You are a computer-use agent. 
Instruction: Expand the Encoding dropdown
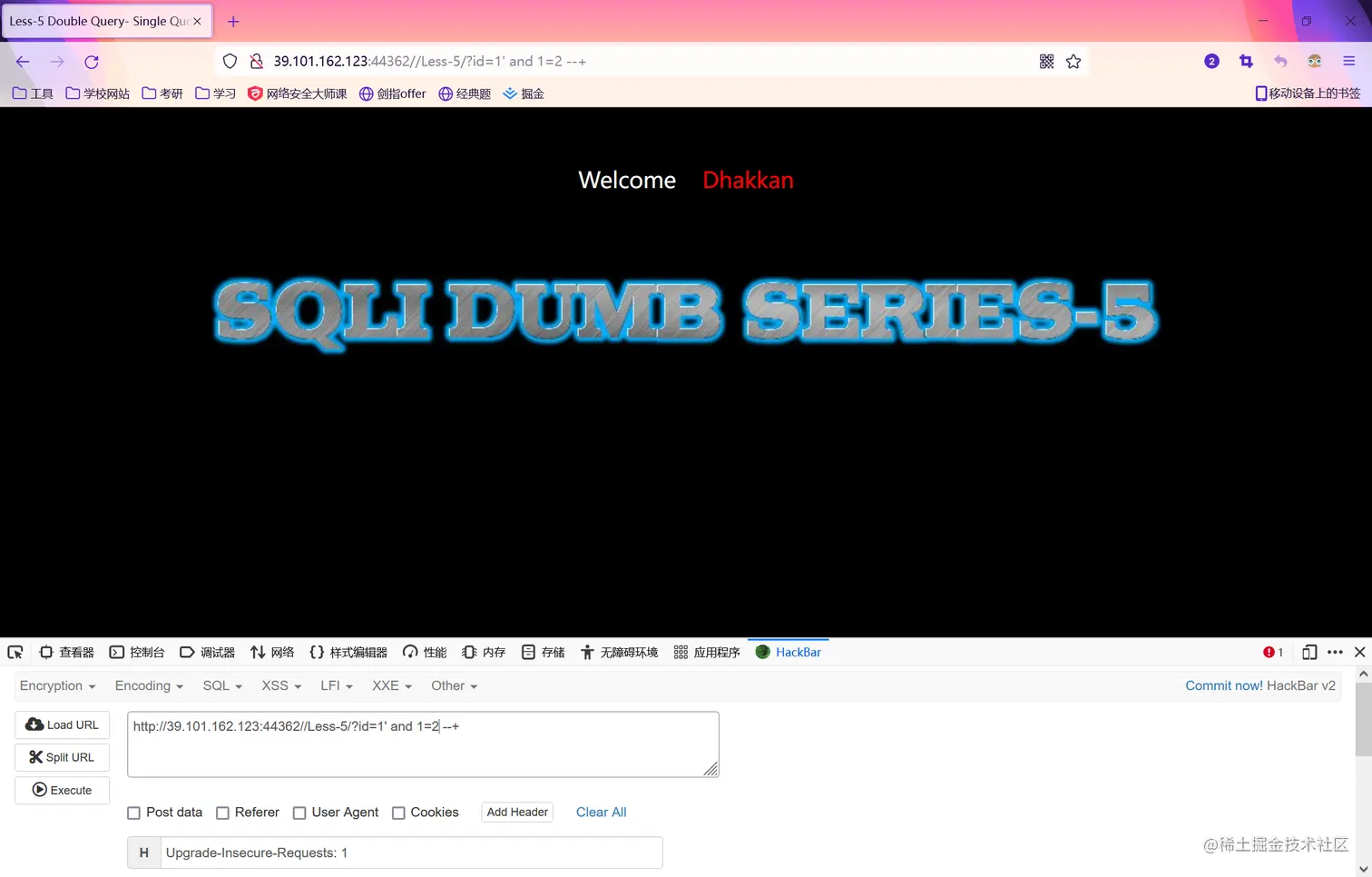(149, 686)
